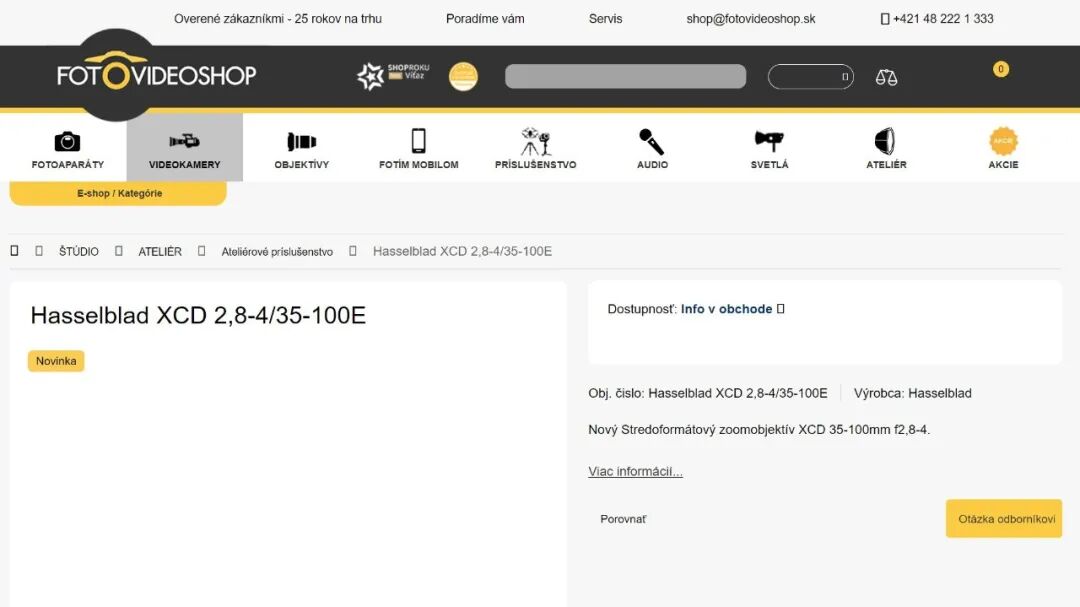
Task: Click the home icon in breadcrumb
Action: [x=14, y=251]
